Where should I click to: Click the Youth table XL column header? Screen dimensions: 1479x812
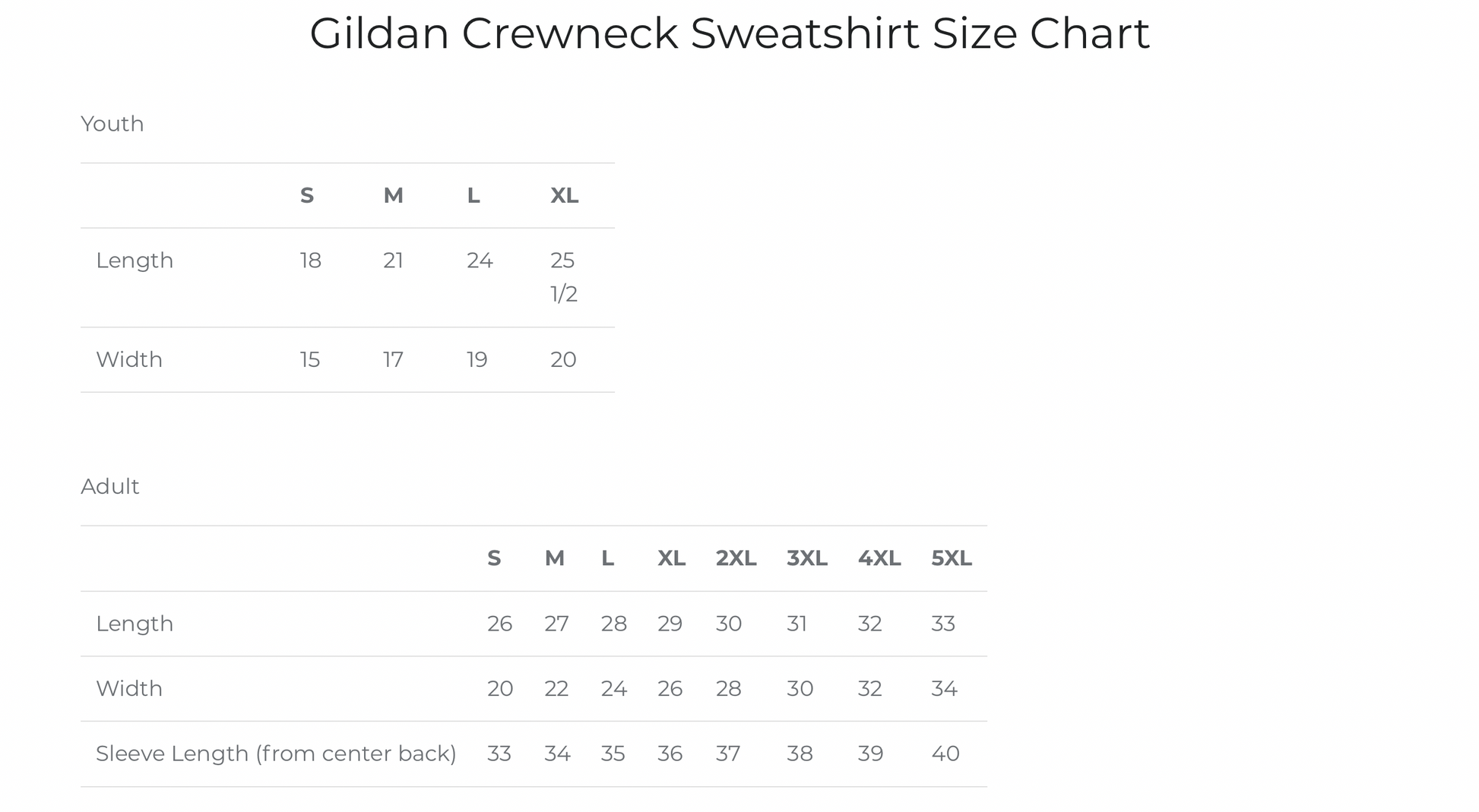(x=564, y=196)
